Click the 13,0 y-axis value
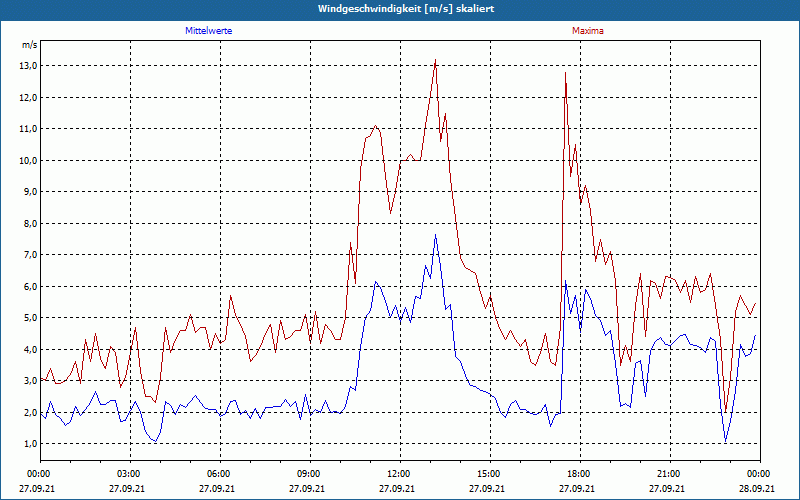 click(x=29, y=66)
